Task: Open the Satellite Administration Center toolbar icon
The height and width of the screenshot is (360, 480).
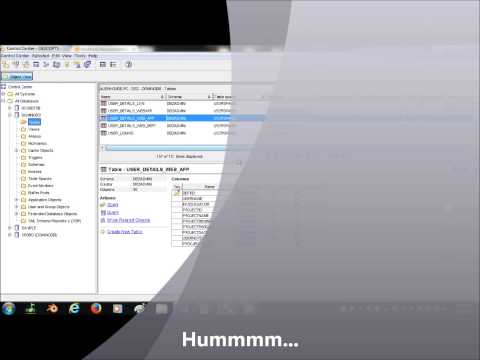Action: click(x=26, y=64)
